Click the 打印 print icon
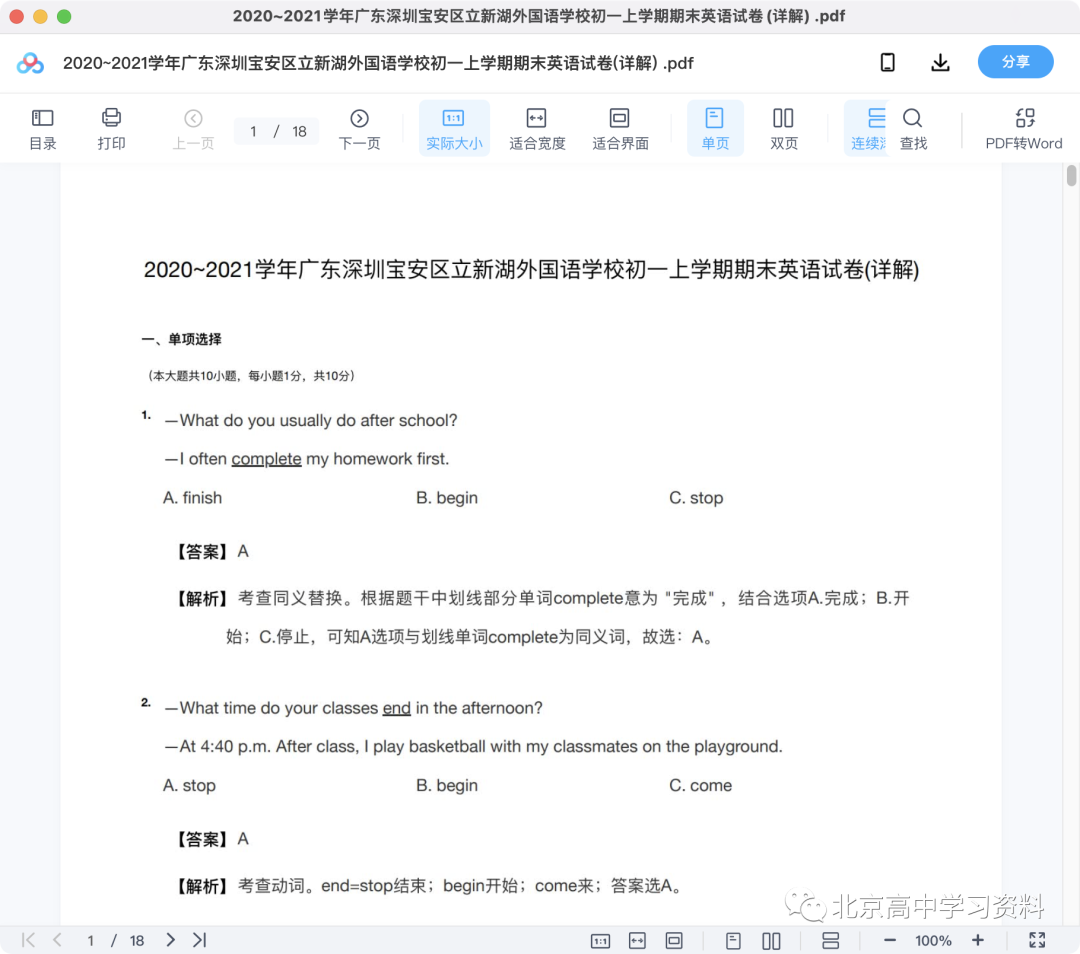The image size is (1080, 954). pos(111,129)
